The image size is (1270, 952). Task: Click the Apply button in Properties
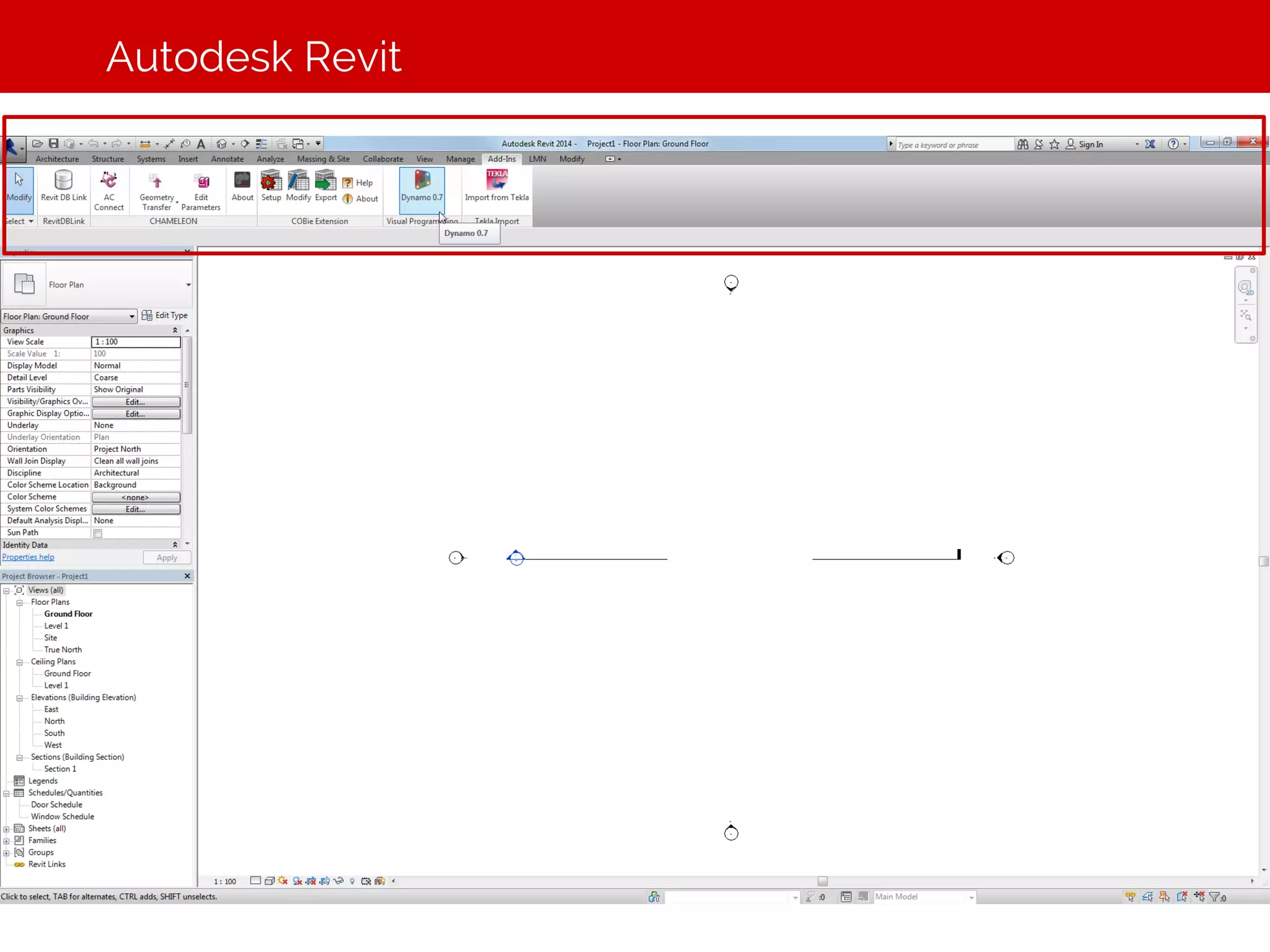167,558
